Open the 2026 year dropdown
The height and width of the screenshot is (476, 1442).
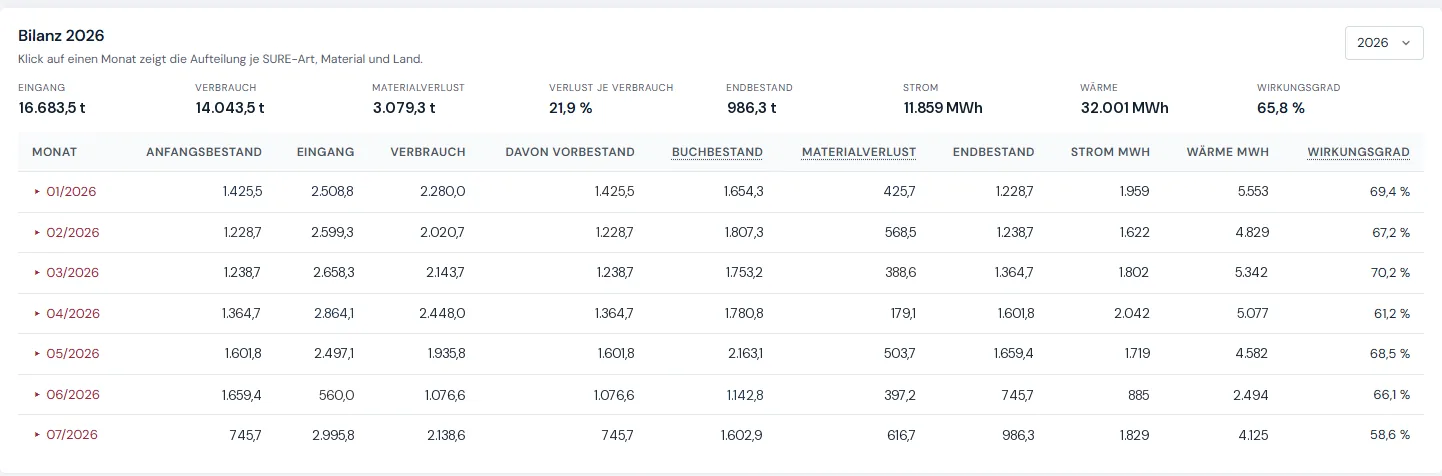1384,43
